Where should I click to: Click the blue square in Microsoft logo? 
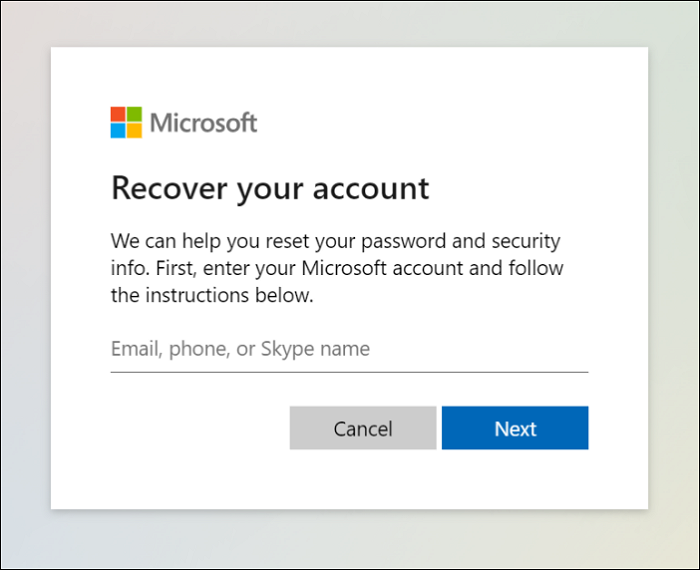click(x=118, y=130)
